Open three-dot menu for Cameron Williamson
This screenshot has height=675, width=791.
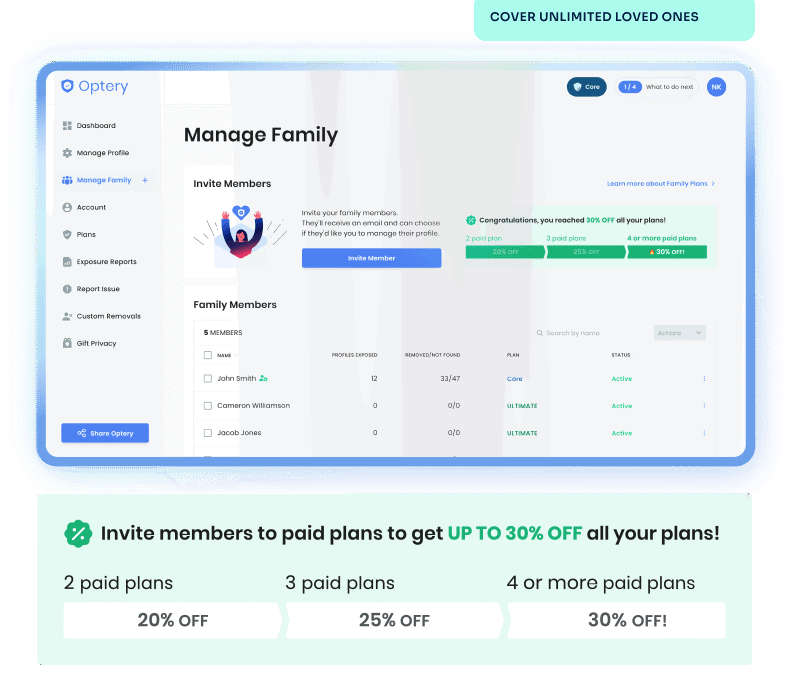click(704, 406)
